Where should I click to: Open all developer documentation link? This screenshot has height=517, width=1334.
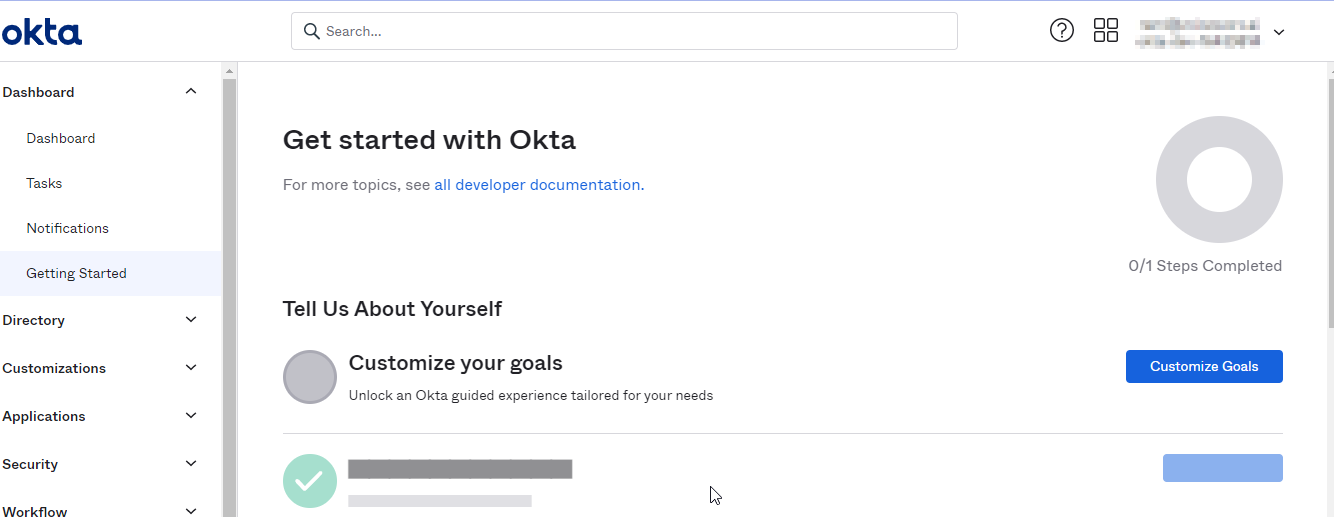(x=537, y=185)
